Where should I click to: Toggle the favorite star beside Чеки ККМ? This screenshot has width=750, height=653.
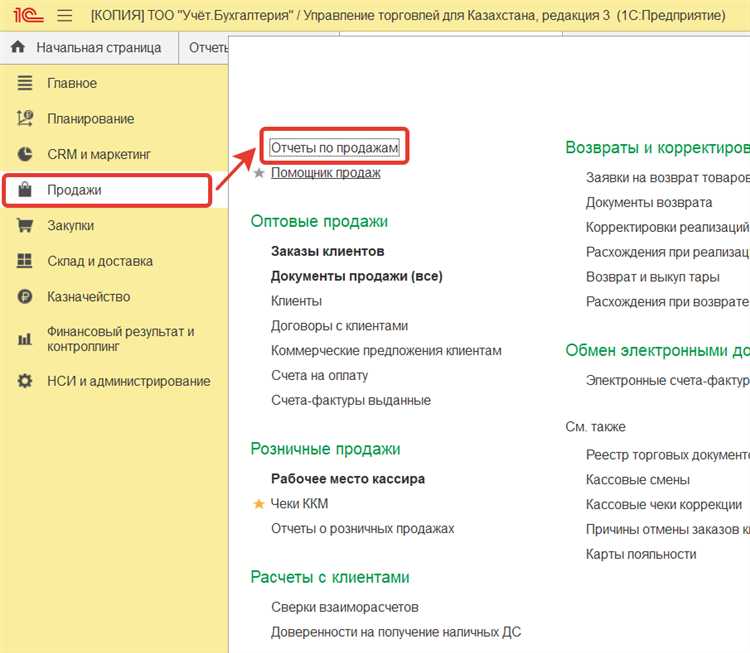259,504
